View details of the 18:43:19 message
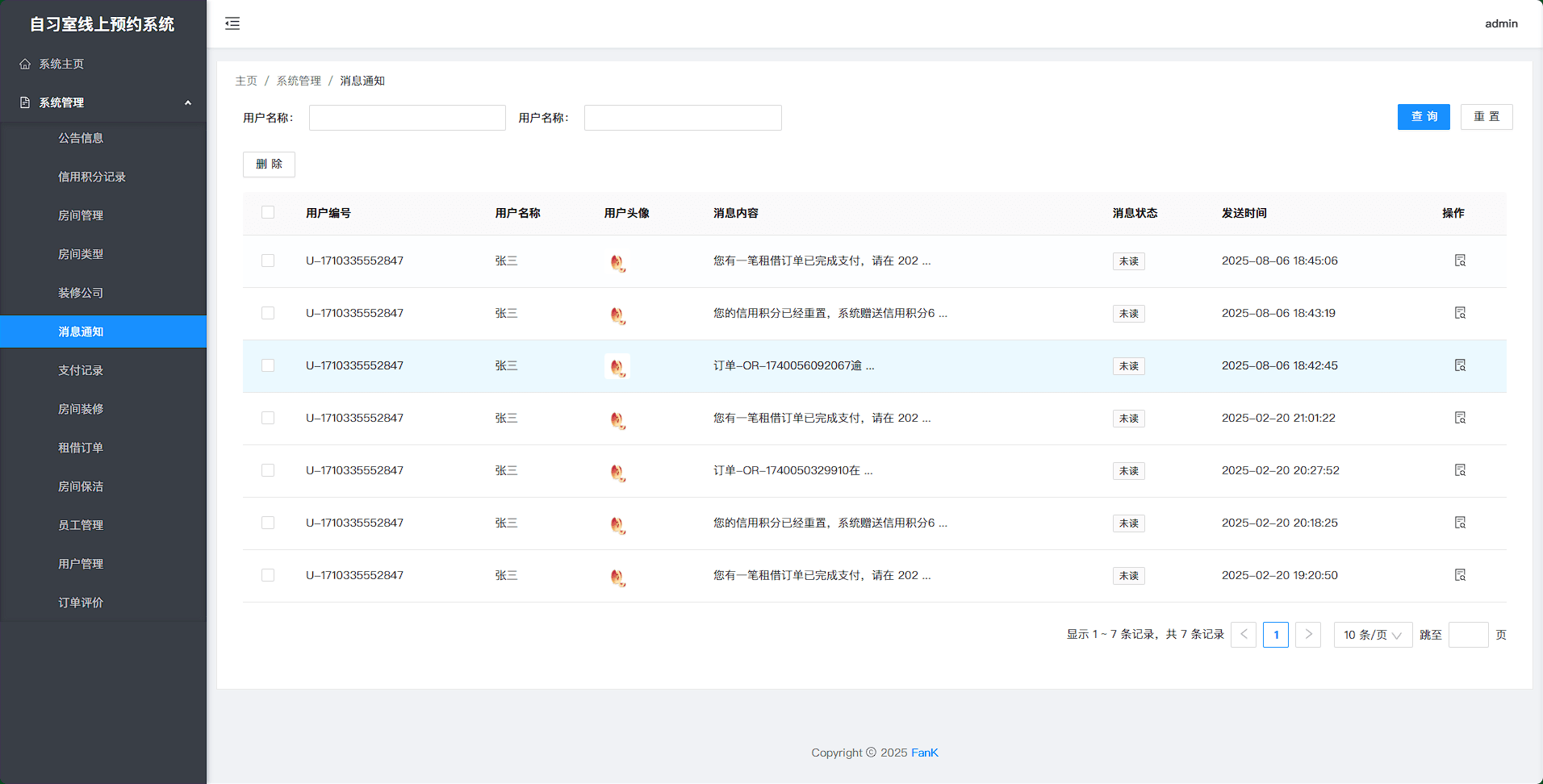This screenshot has width=1543, height=784. (1460, 313)
